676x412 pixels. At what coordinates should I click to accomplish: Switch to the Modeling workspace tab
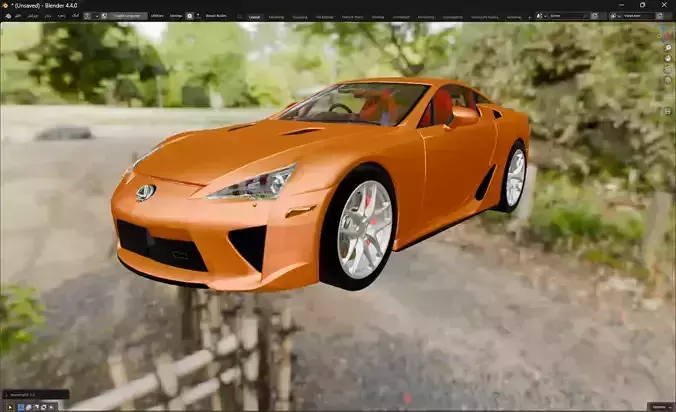(276, 17)
